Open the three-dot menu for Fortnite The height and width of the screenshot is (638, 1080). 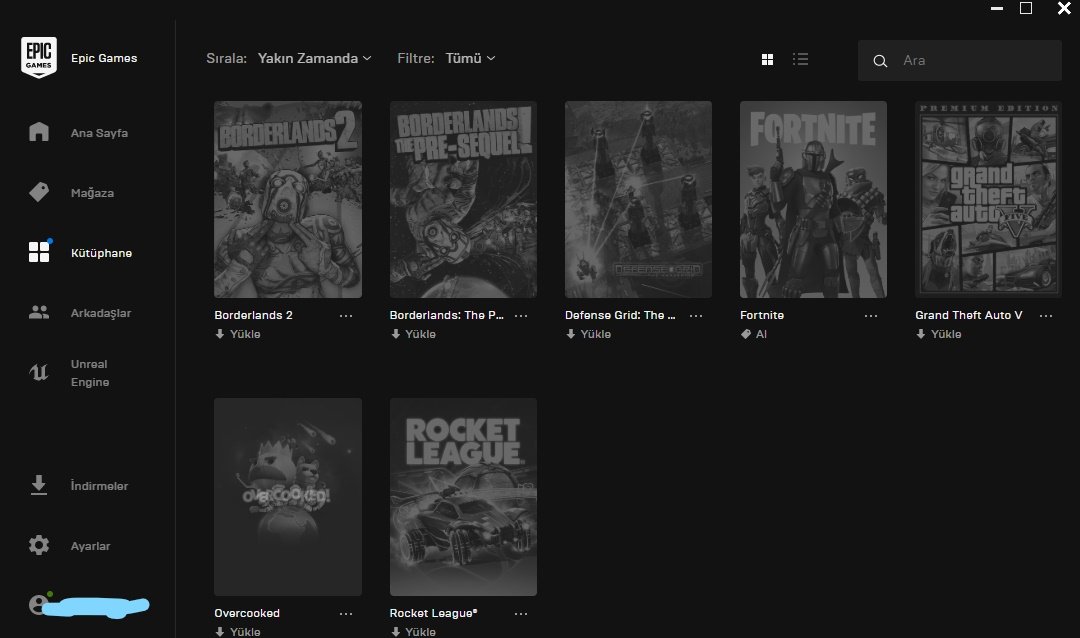pos(871,316)
